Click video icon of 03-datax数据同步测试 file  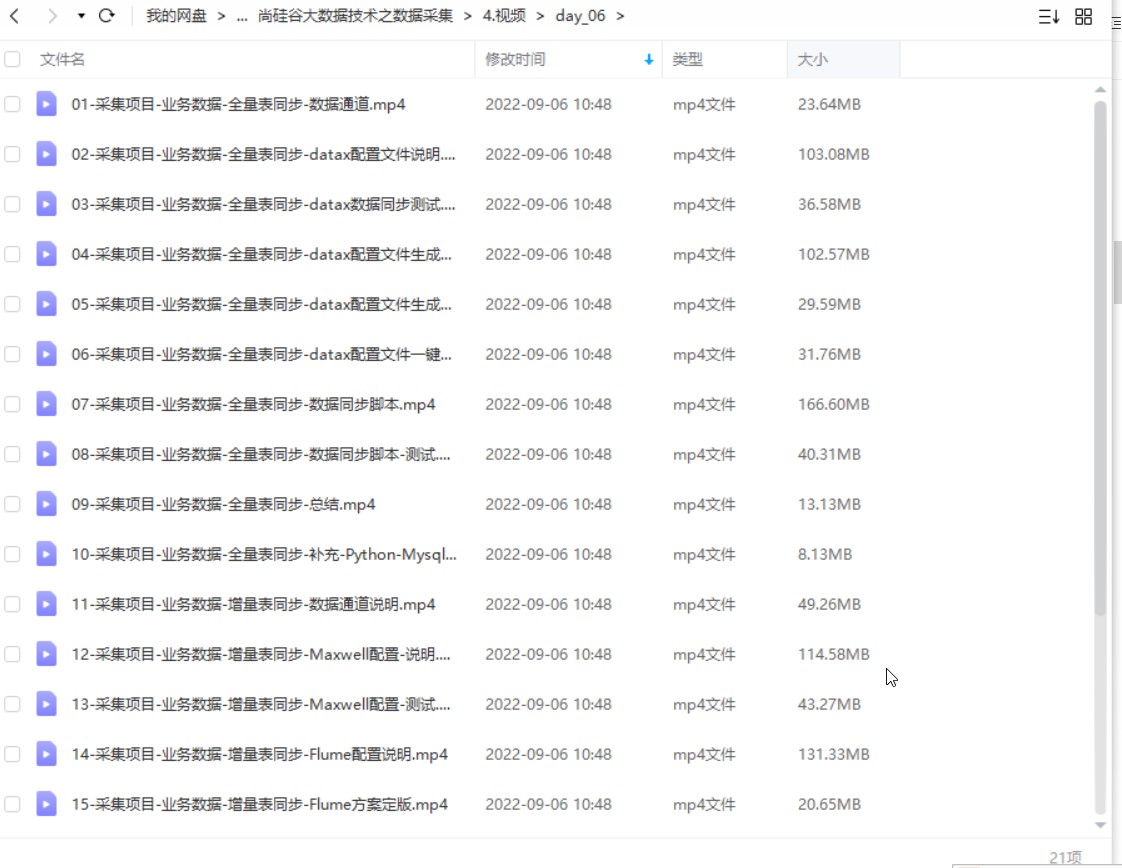pos(47,205)
